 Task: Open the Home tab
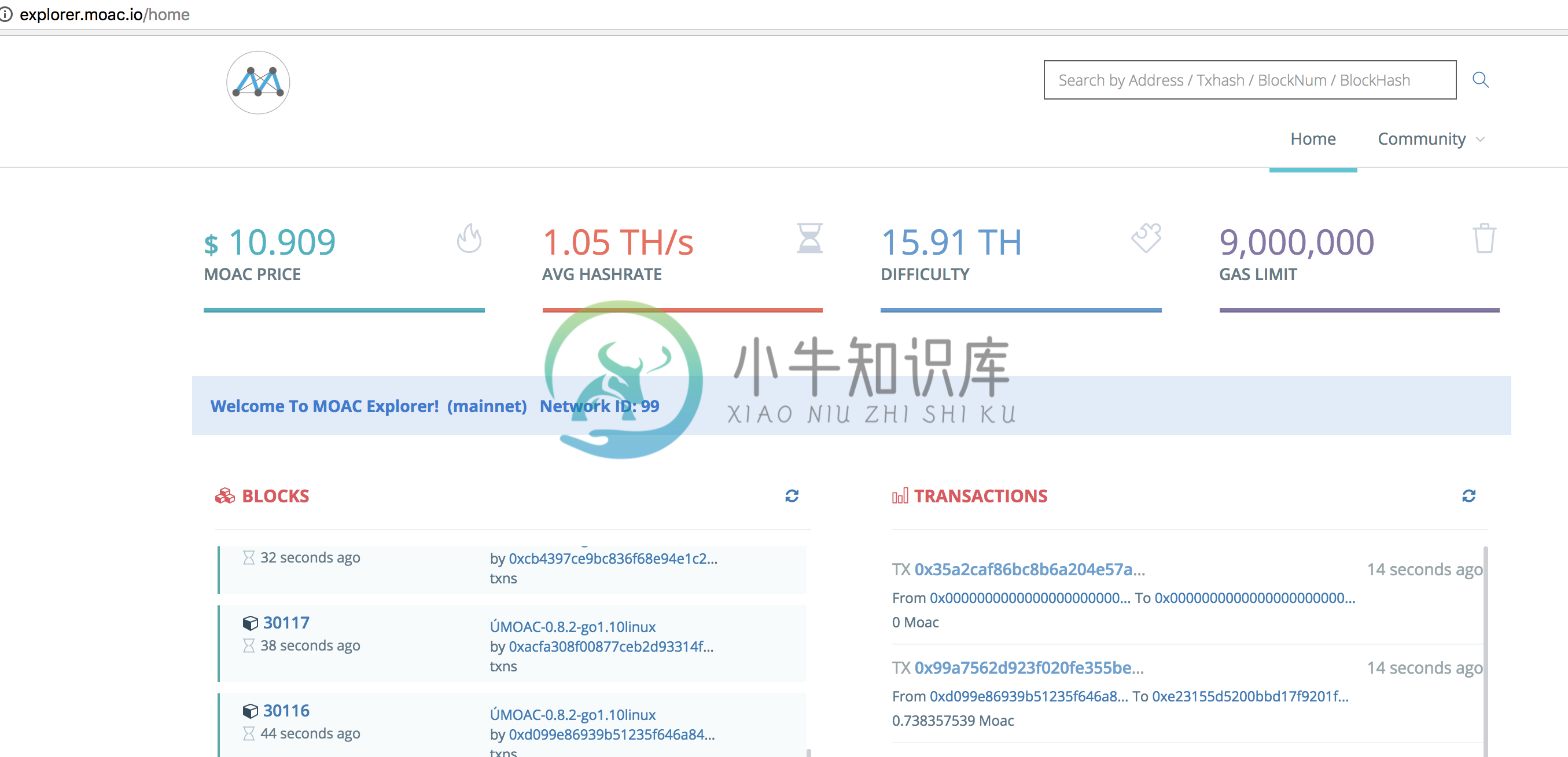tap(1313, 139)
